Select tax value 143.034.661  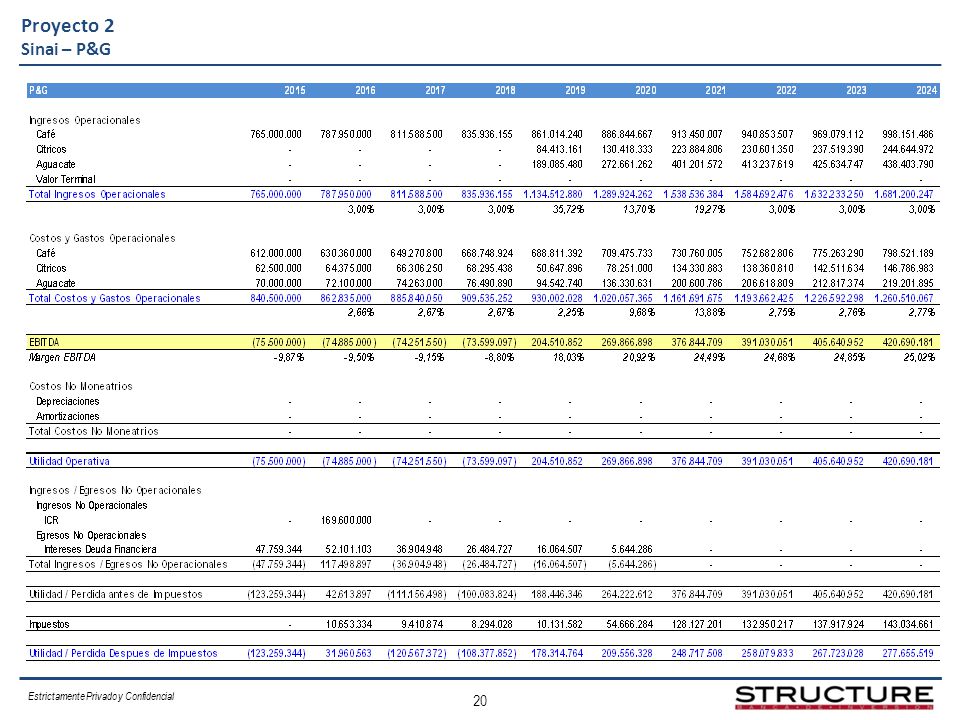pyautogui.click(x=907, y=624)
